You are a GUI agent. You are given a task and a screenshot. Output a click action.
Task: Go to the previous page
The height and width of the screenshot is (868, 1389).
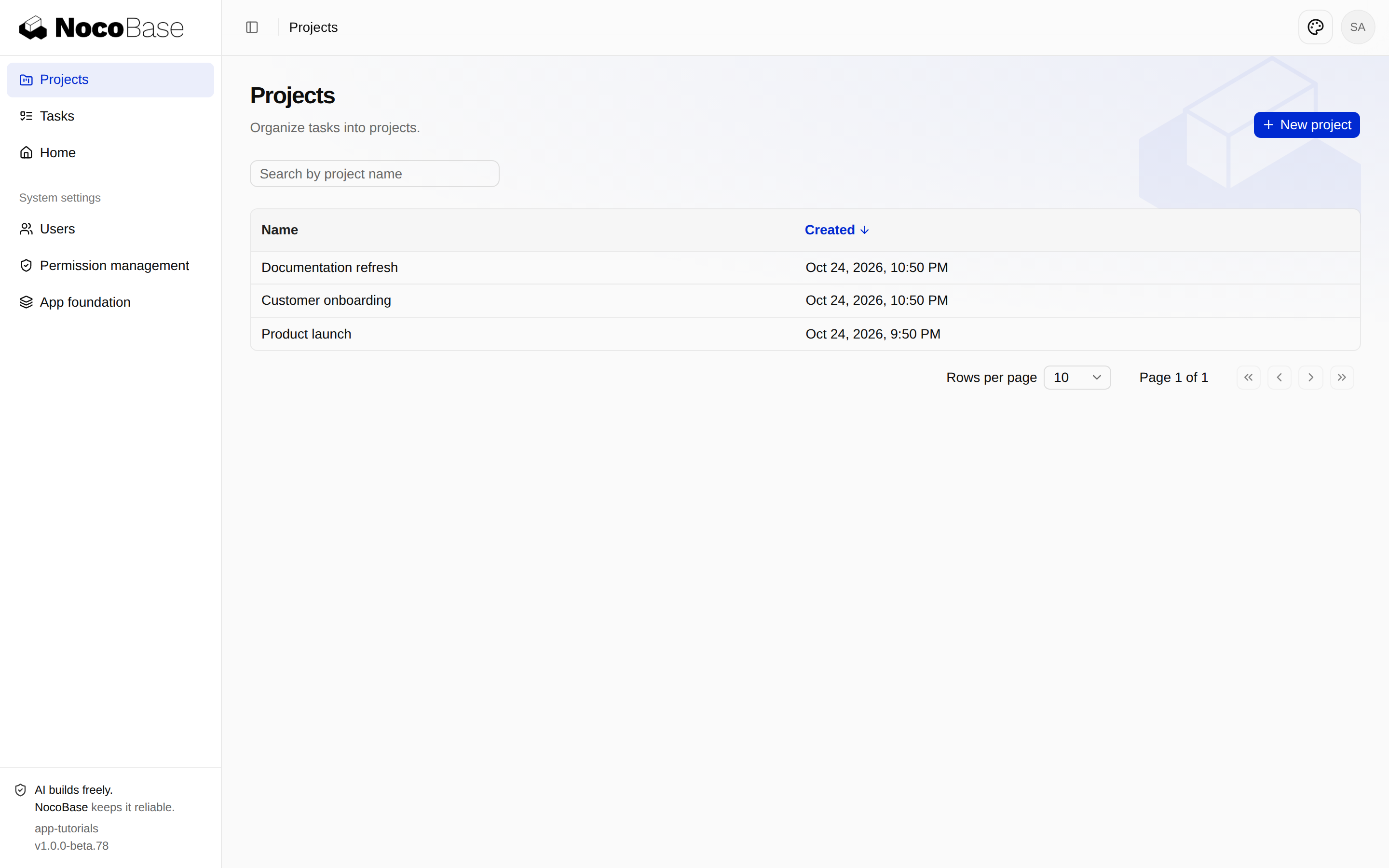pyautogui.click(x=1280, y=377)
